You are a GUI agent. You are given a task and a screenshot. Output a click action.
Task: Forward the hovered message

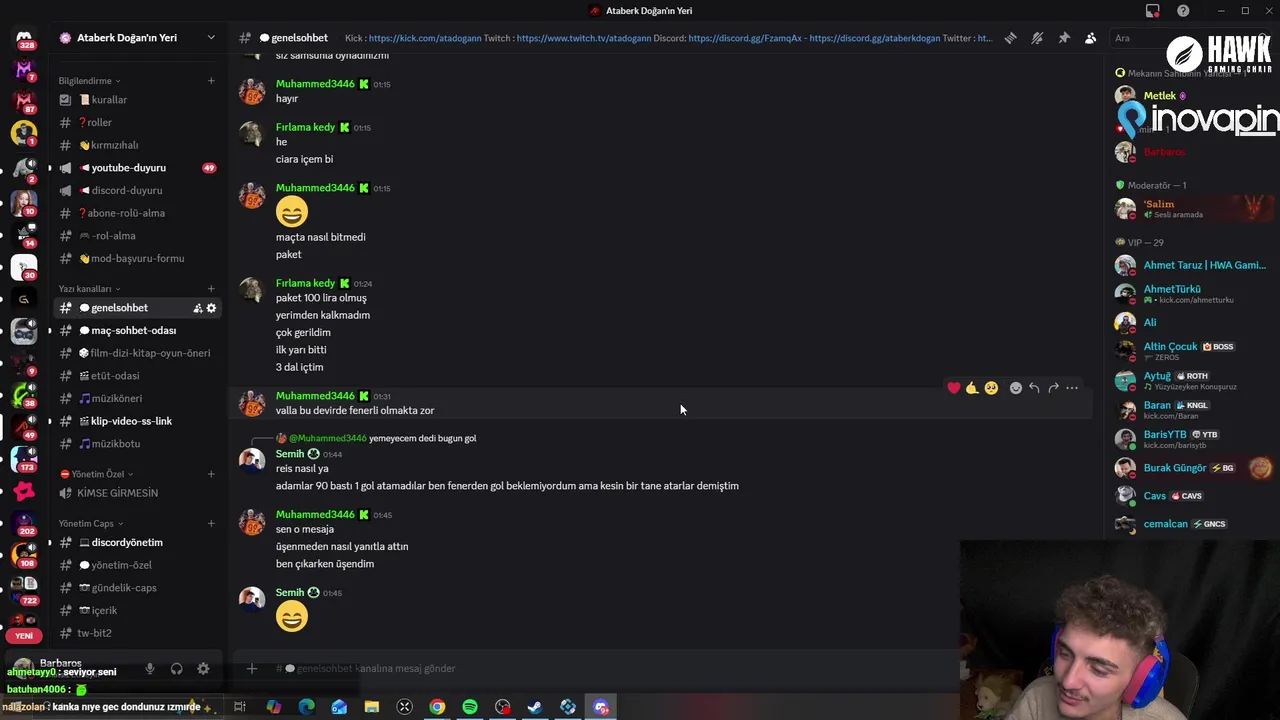(x=1053, y=388)
